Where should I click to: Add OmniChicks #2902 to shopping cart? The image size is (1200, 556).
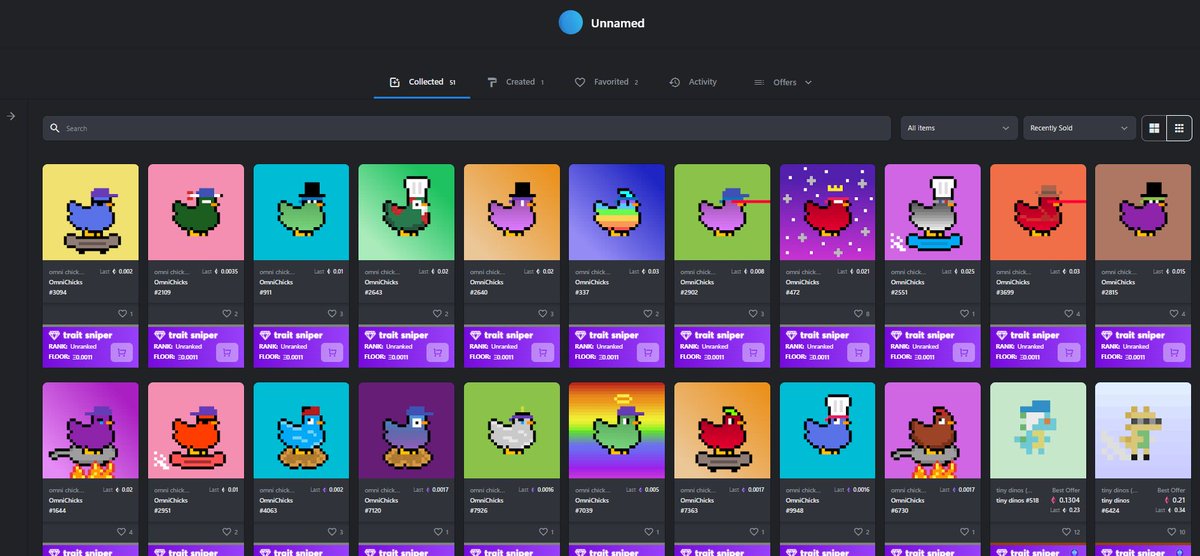[x=753, y=352]
